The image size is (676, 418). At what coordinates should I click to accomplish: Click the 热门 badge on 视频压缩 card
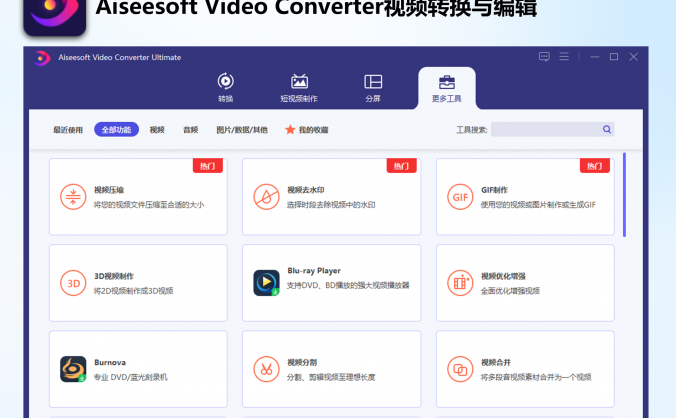208,166
